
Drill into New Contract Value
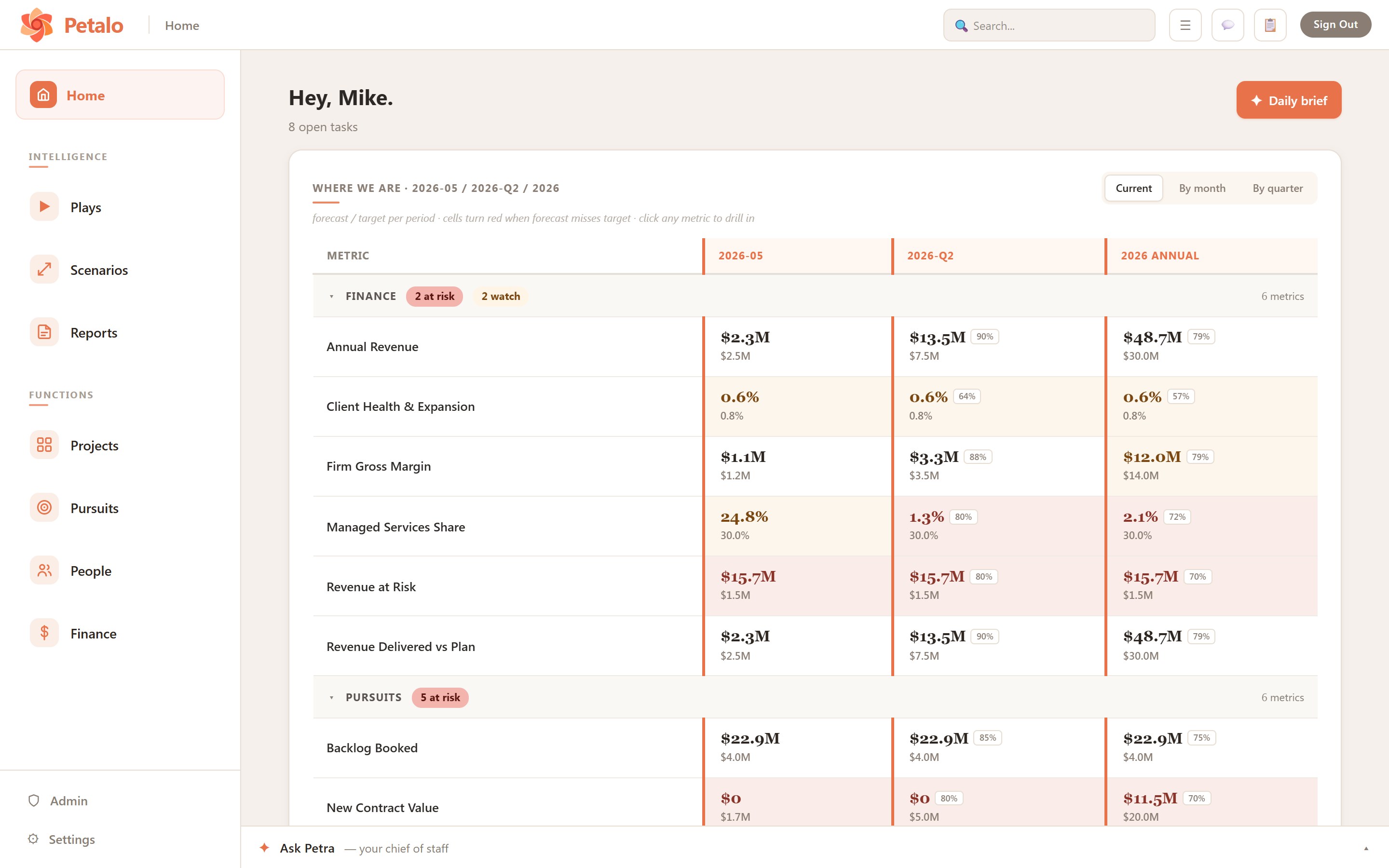click(383, 808)
